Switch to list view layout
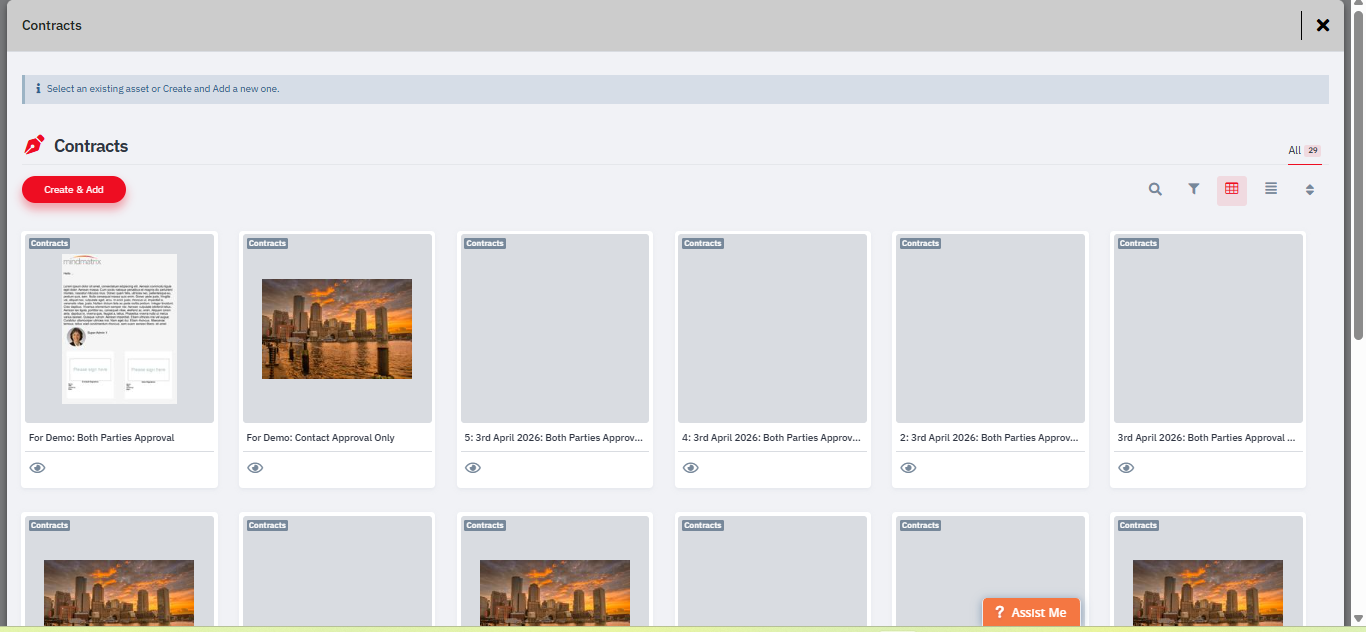The image size is (1366, 632). (x=1270, y=189)
